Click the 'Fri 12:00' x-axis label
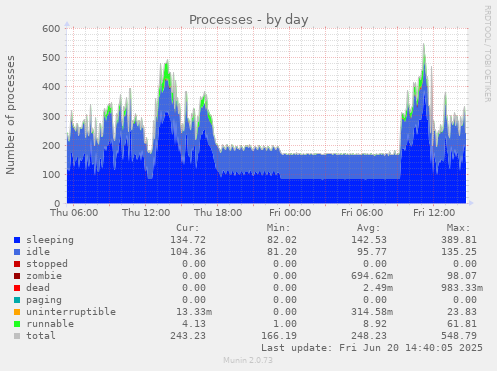 click(434, 213)
